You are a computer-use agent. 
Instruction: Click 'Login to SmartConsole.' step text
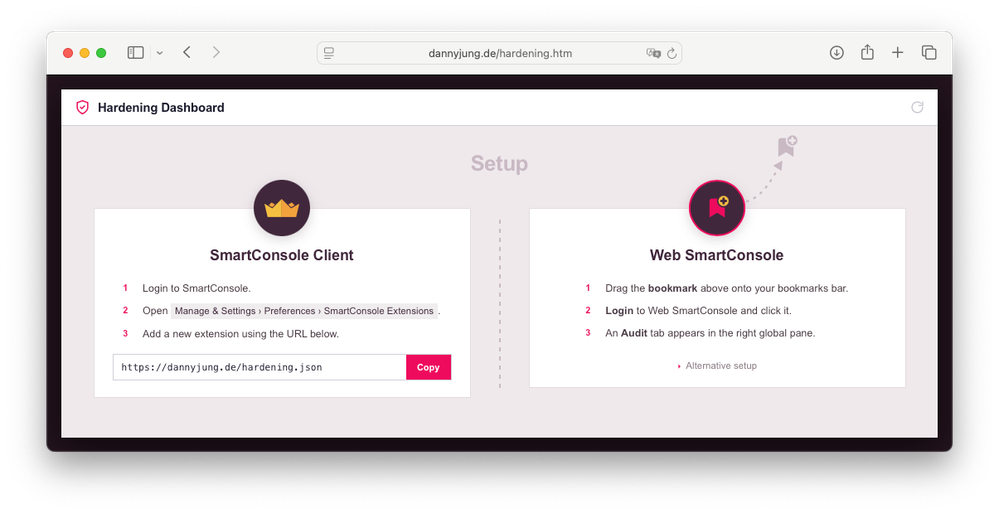pos(196,288)
